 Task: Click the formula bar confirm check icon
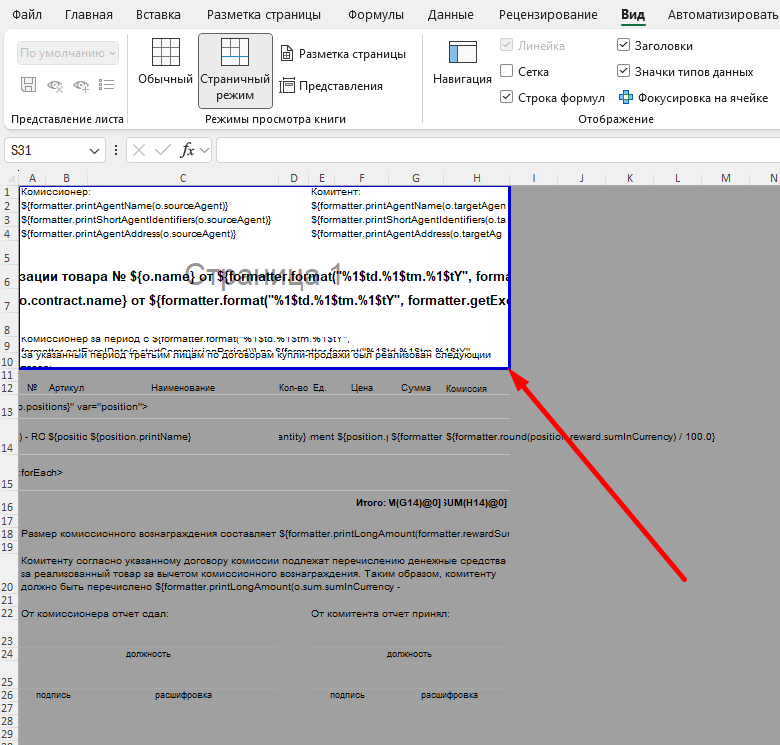pos(162,150)
